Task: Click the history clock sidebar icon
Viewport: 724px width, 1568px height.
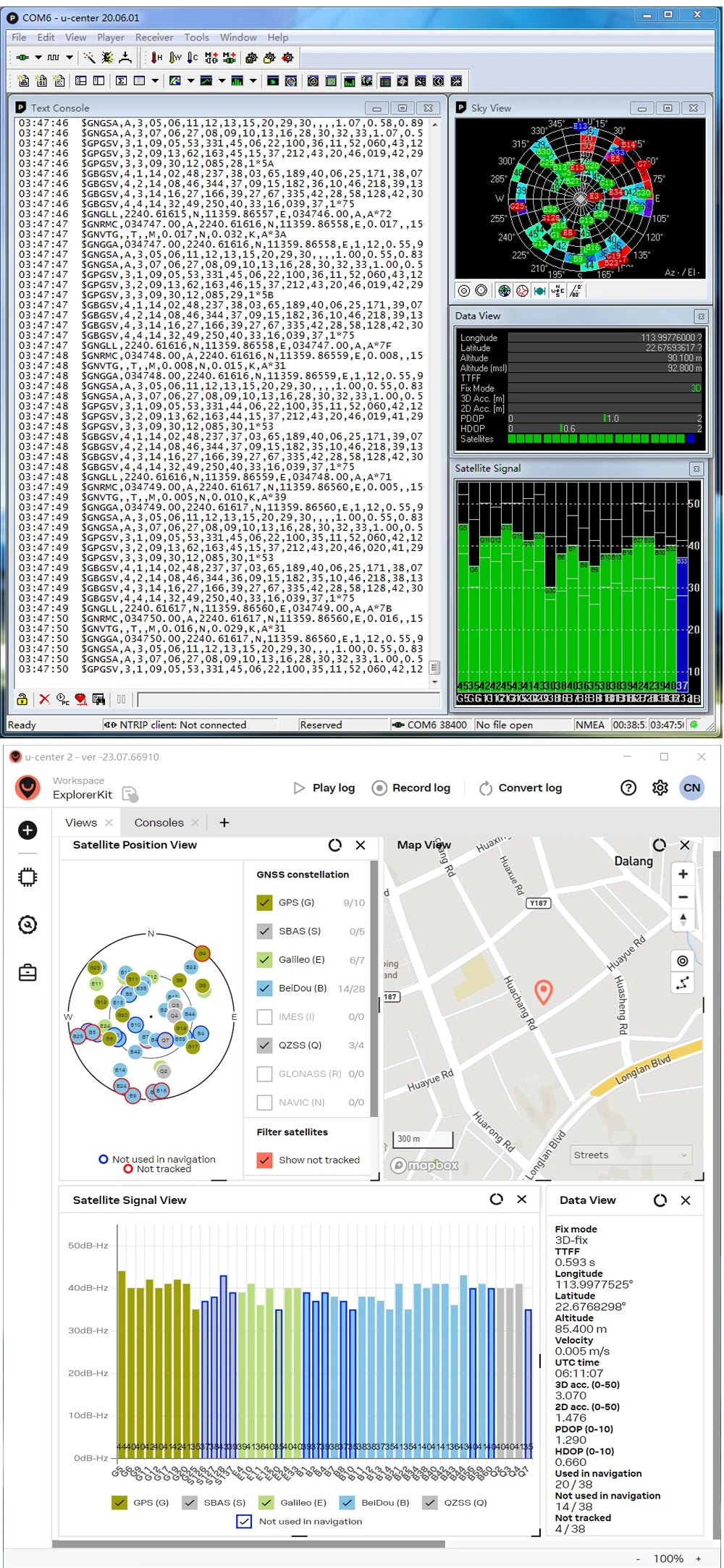Action: coord(28,924)
